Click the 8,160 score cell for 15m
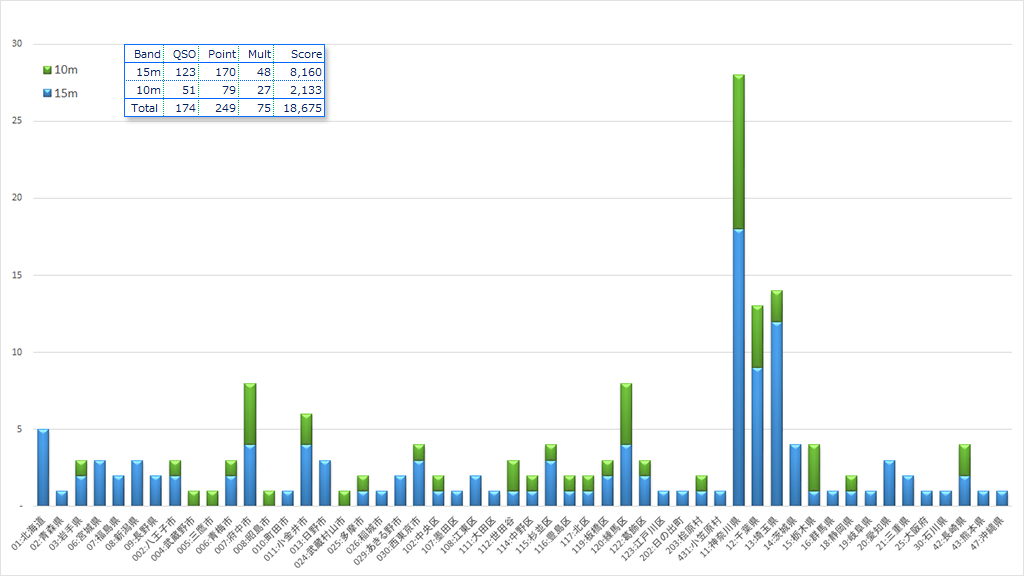Screen dimensions: 1024x576 (x=306, y=72)
